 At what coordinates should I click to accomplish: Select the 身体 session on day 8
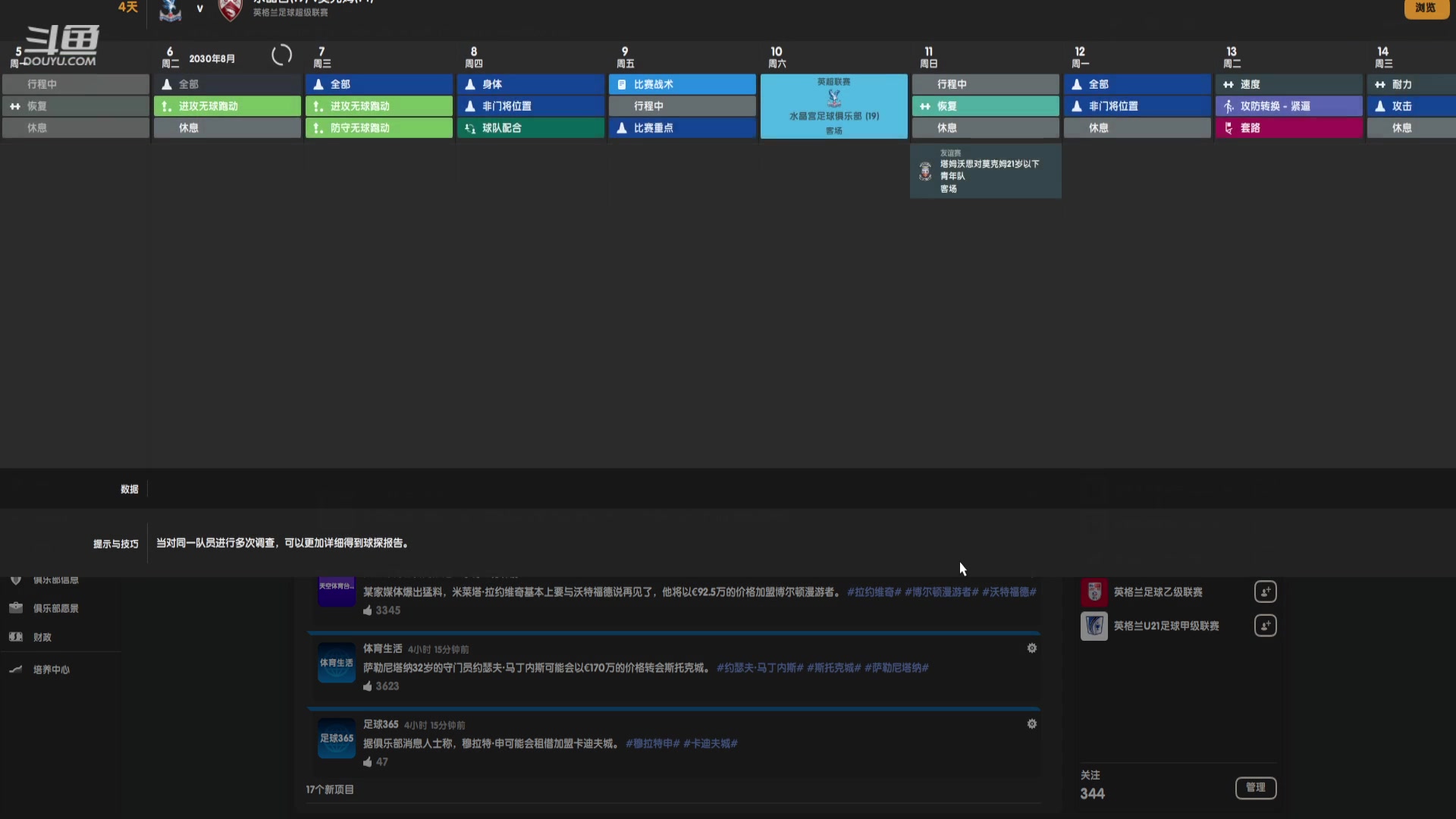531,84
